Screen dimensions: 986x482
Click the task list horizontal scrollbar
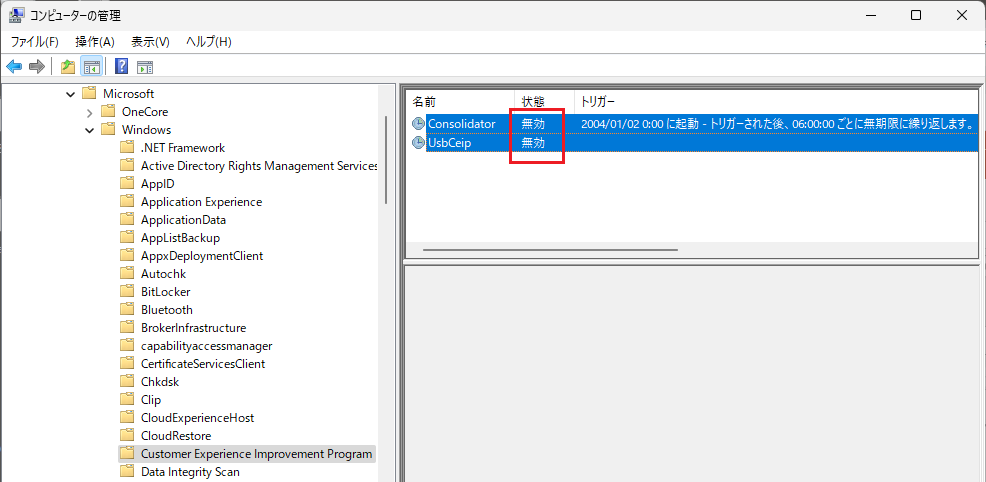click(550, 250)
